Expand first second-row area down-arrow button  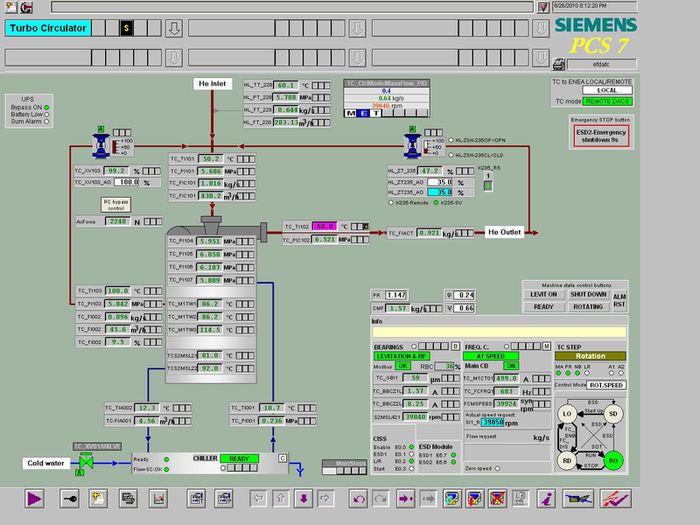[174, 58]
